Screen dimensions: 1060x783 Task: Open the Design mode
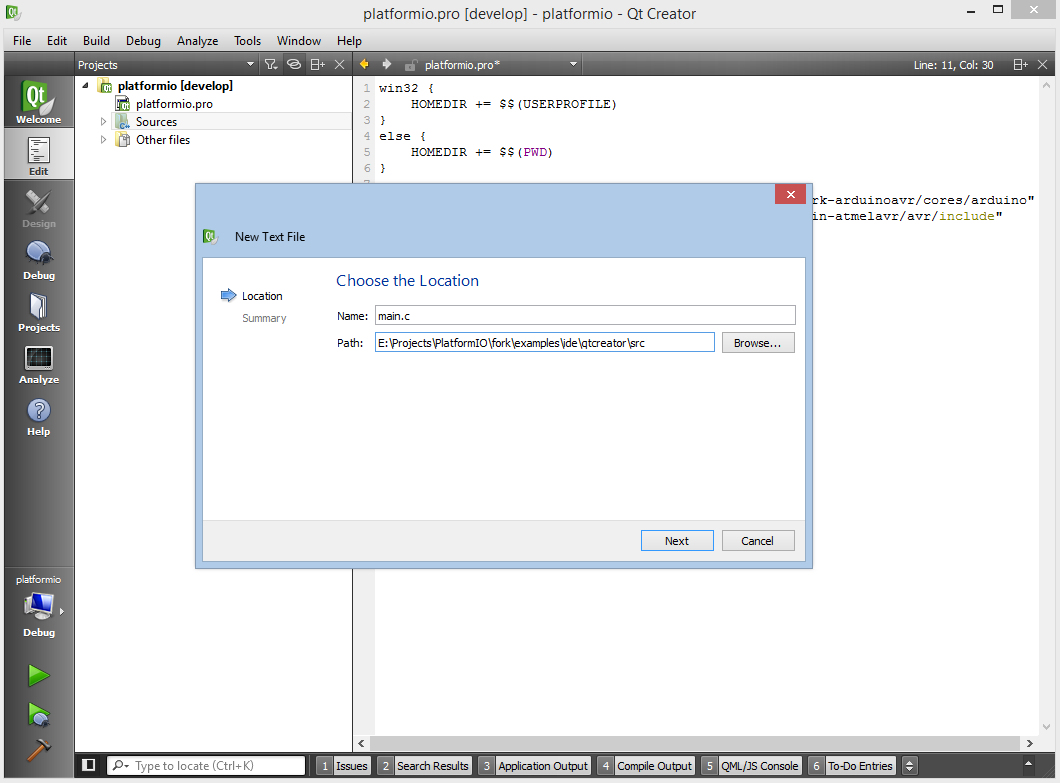[x=39, y=208]
